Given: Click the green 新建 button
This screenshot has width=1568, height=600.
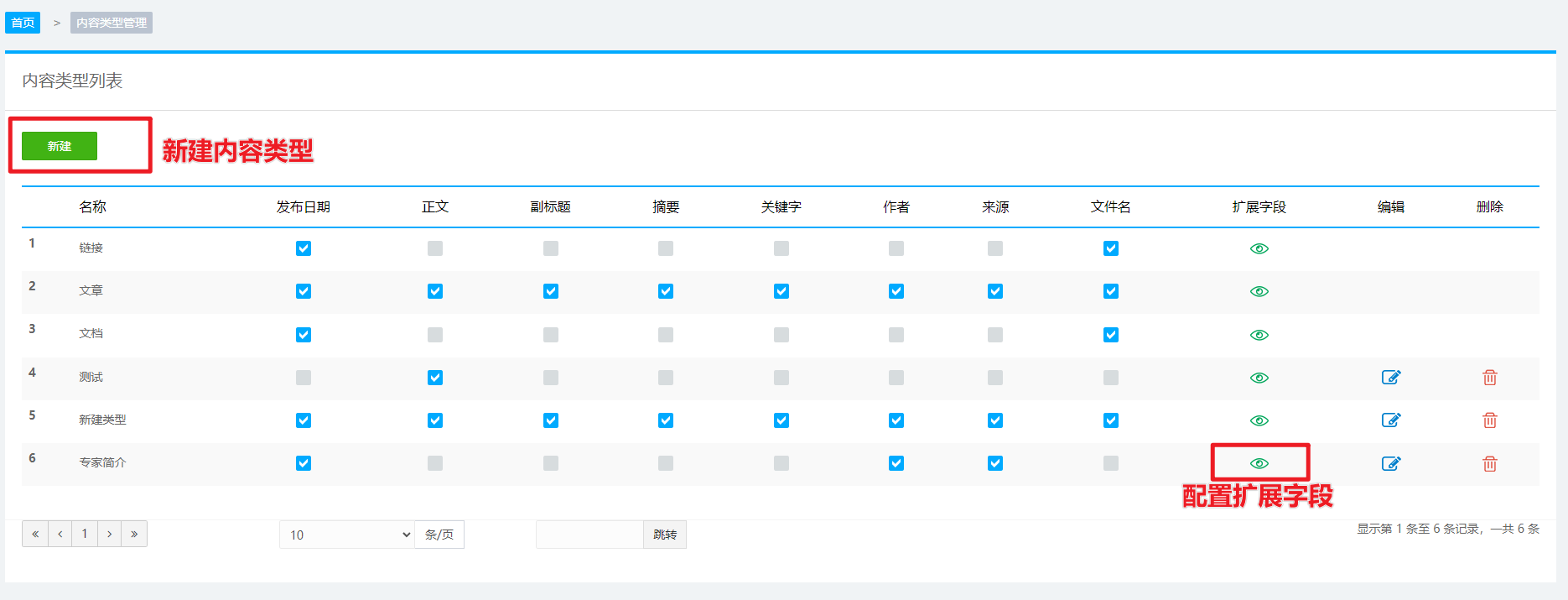Looking at the screenshot, I should (60, 146).
